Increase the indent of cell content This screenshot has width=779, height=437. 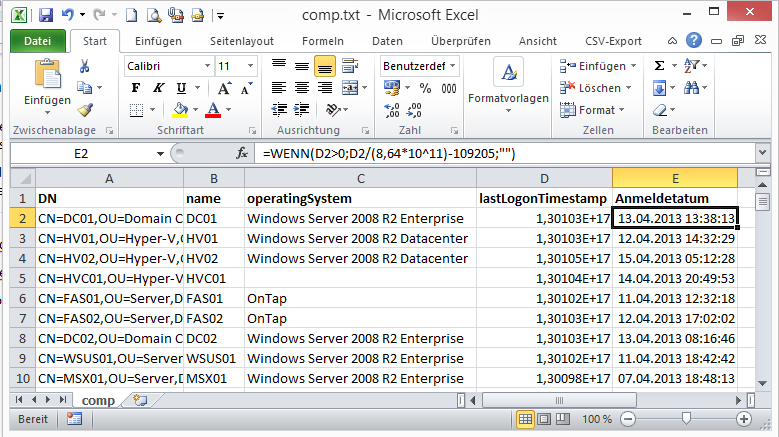pyautogui.click(x=302, y=110)
